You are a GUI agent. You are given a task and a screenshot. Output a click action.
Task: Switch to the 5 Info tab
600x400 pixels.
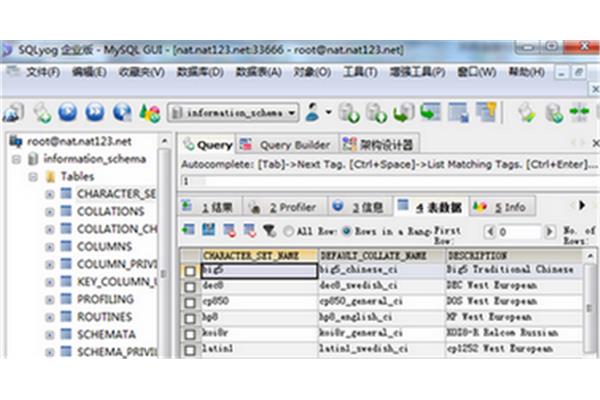[502, 207]
